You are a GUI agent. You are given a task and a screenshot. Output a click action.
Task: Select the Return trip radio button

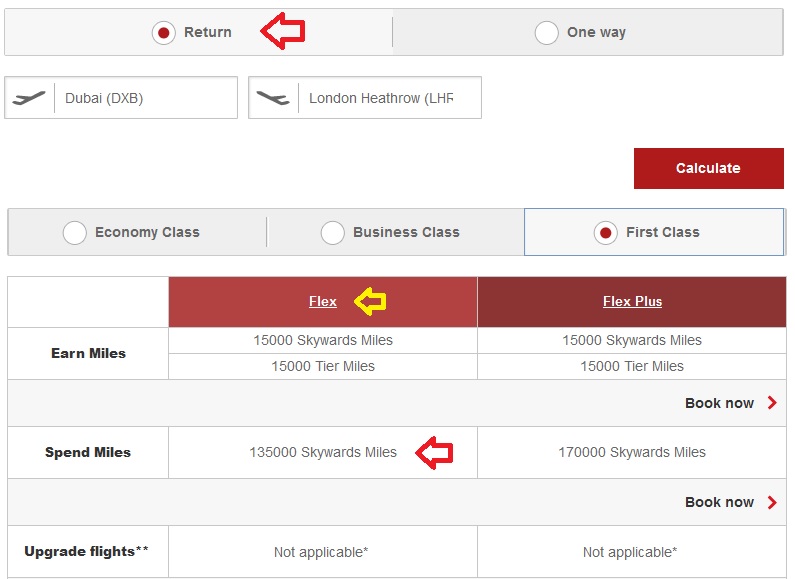(163, 33)
